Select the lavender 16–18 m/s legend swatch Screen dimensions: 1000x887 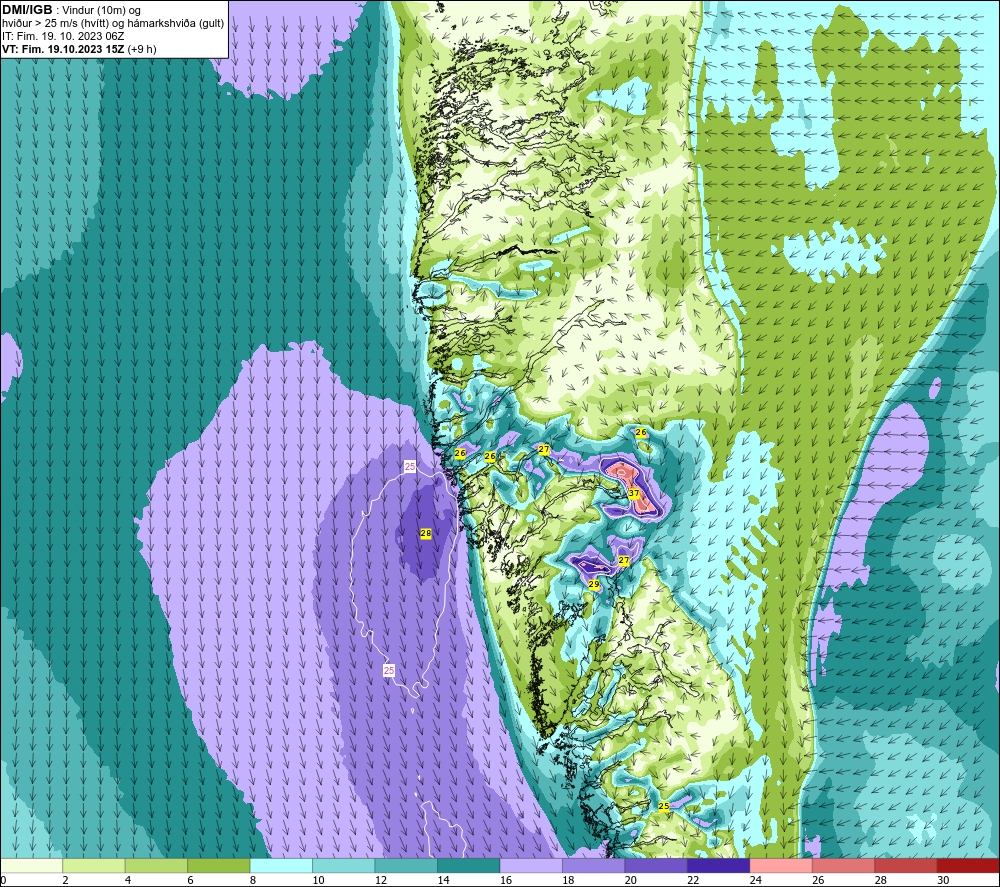click(x=531, y=865)
